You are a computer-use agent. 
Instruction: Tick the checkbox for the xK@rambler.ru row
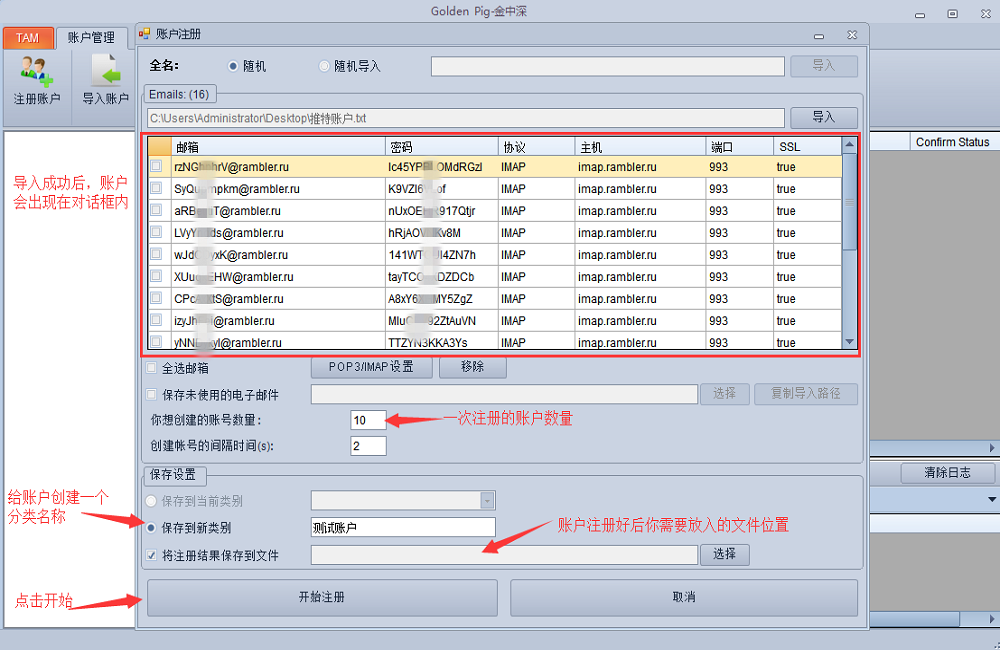coord(156,254)
